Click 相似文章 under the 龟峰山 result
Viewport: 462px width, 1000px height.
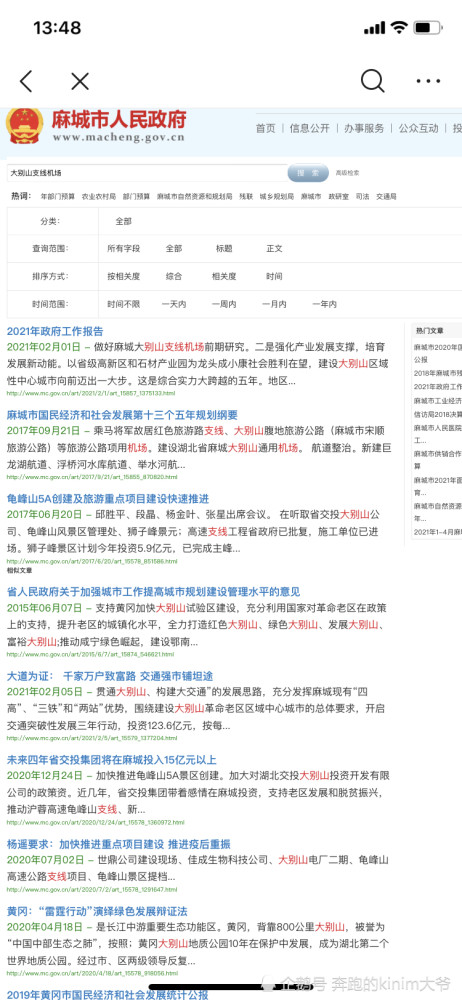[20, 570]
